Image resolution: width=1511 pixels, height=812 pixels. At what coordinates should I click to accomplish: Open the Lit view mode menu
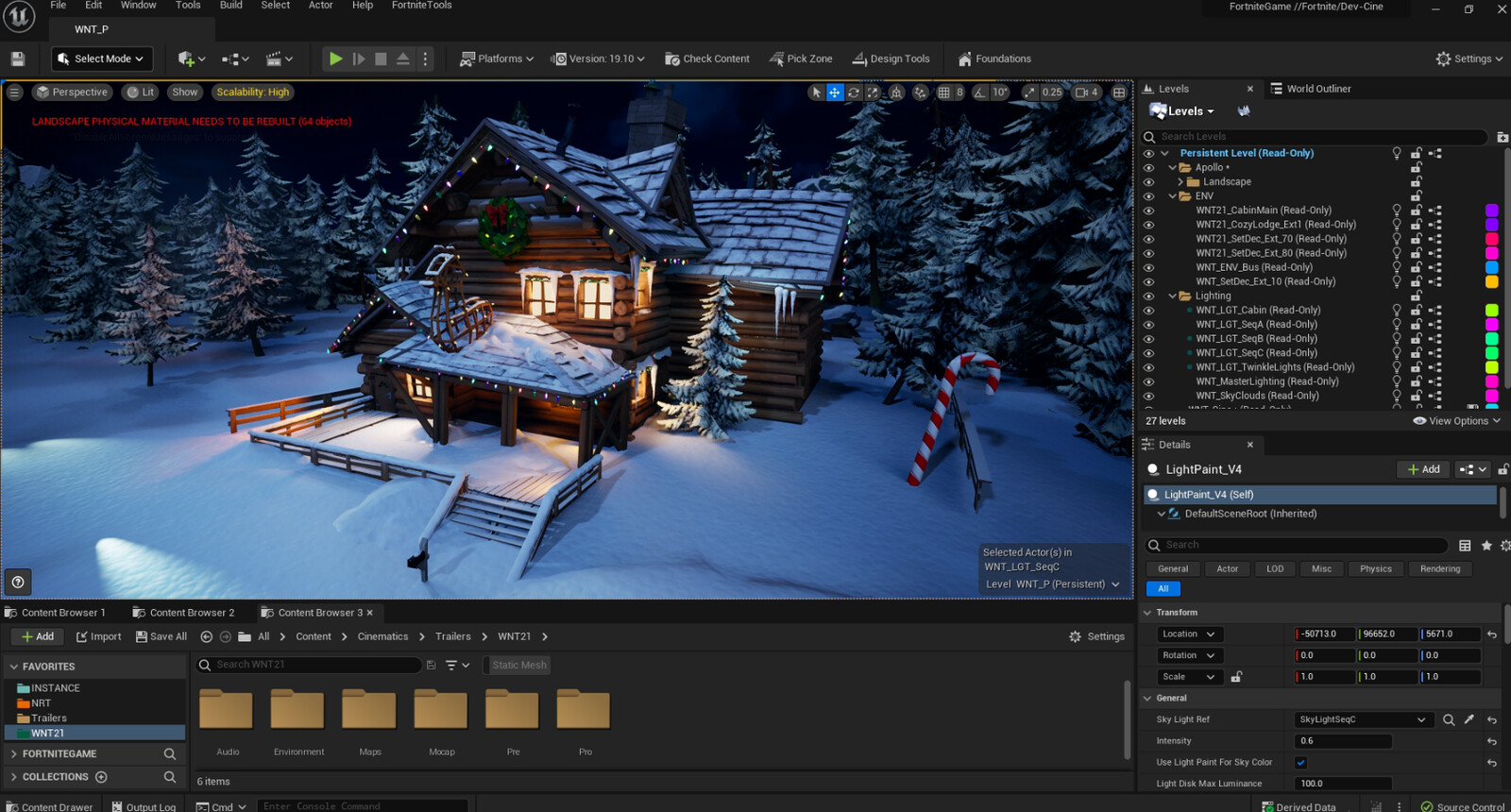141,93
